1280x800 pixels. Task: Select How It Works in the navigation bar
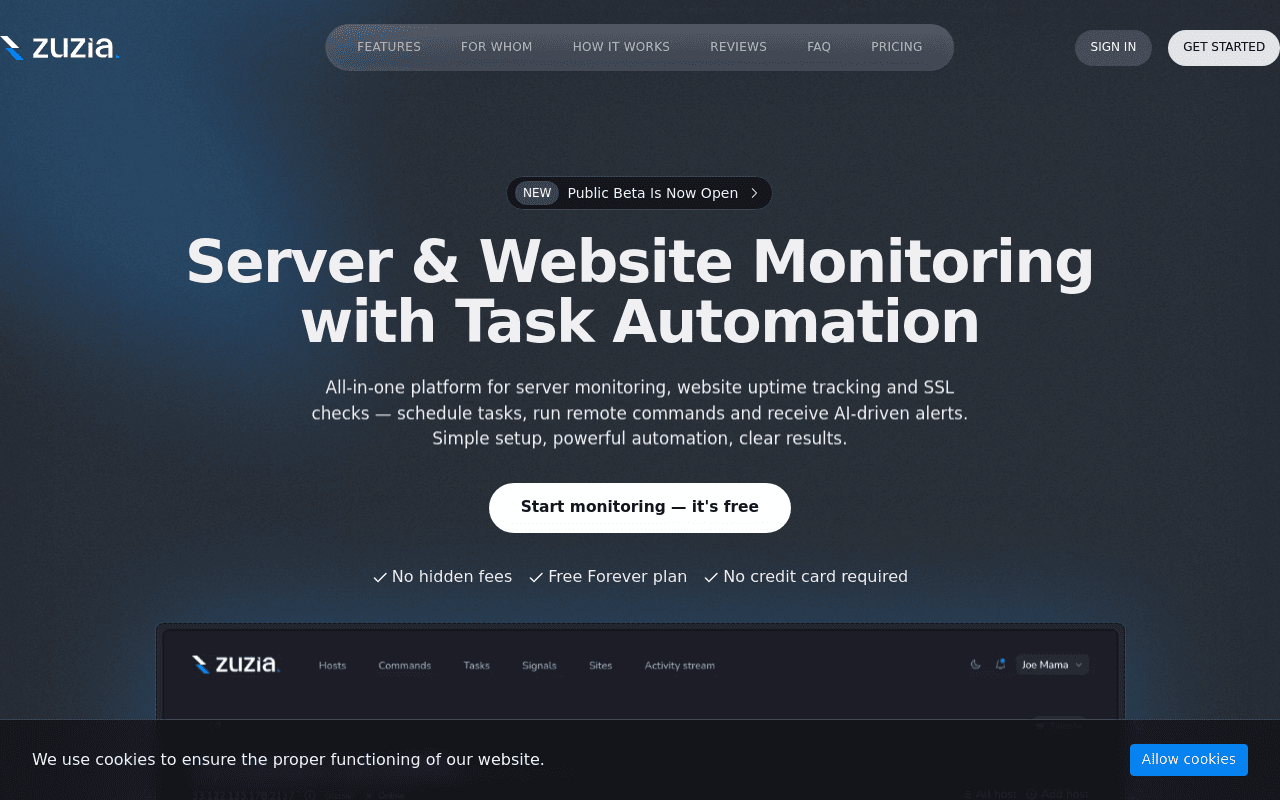[x=621, y=47]
